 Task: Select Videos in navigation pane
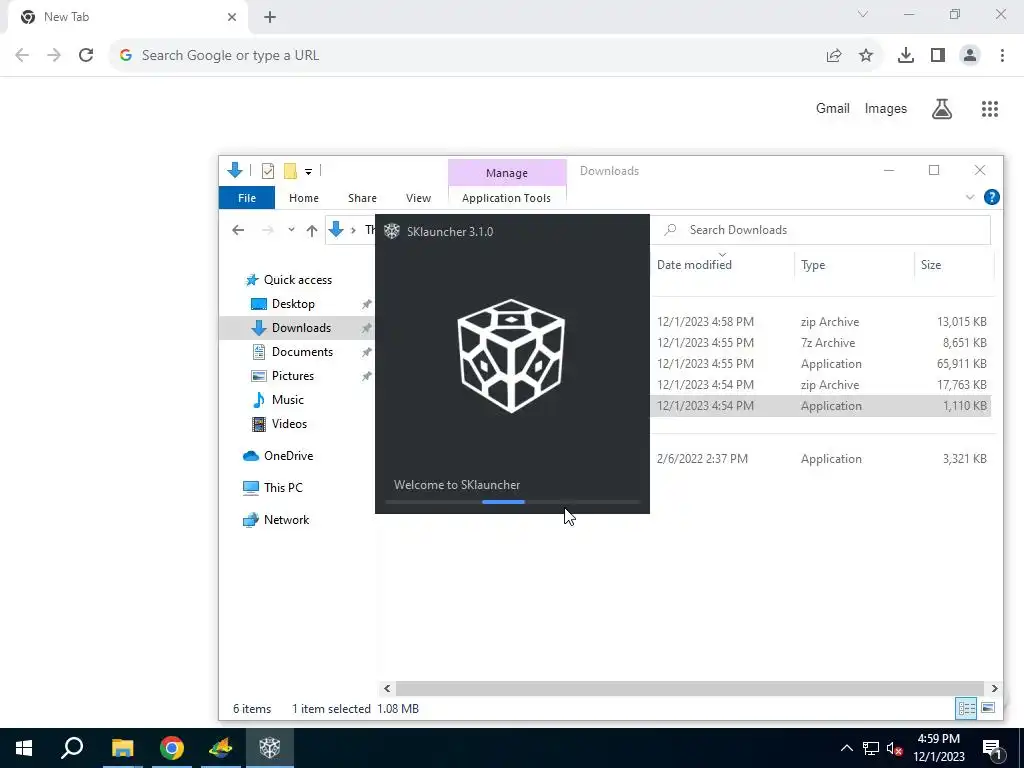[x=289, y=424]
